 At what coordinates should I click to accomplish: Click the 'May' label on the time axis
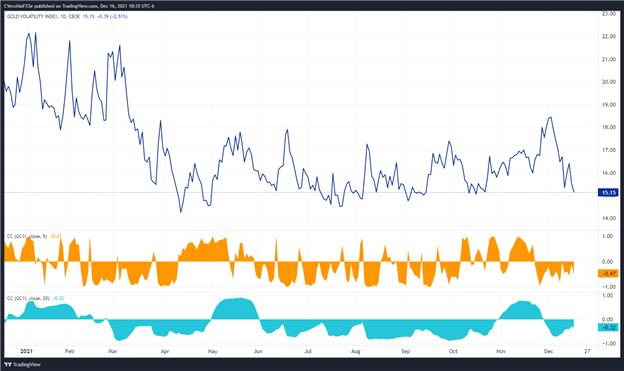[213, 351]
